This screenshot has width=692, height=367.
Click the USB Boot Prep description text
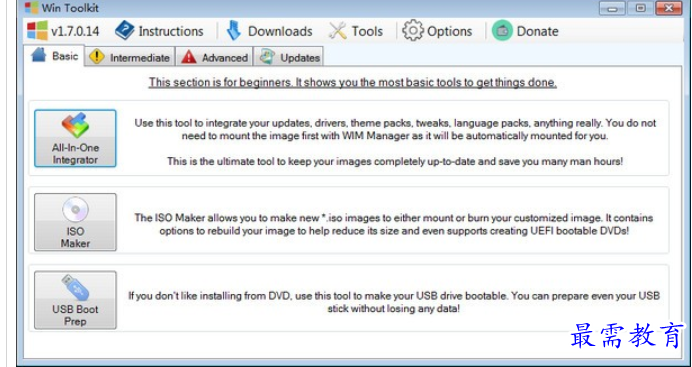tap(394, 302)
